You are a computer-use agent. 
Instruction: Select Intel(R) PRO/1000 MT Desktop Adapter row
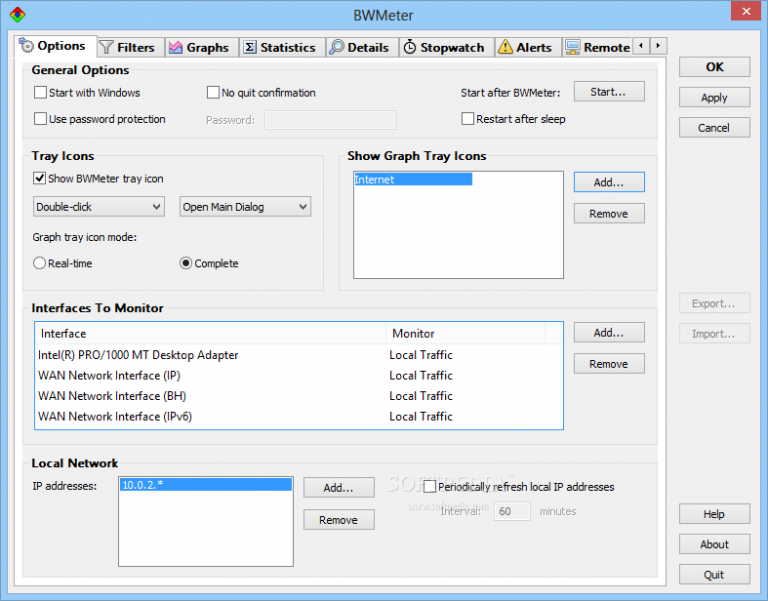click(299, 355)
